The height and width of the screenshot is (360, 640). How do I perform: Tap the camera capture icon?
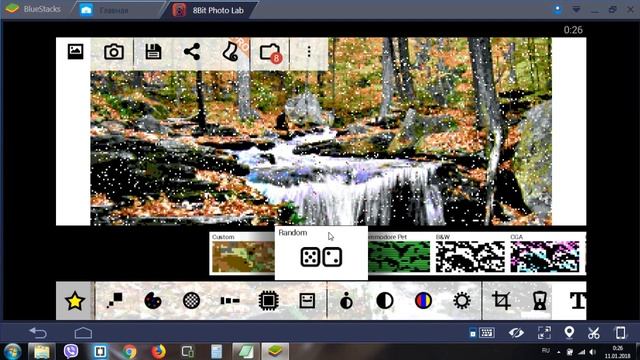[x=114, y=52]
